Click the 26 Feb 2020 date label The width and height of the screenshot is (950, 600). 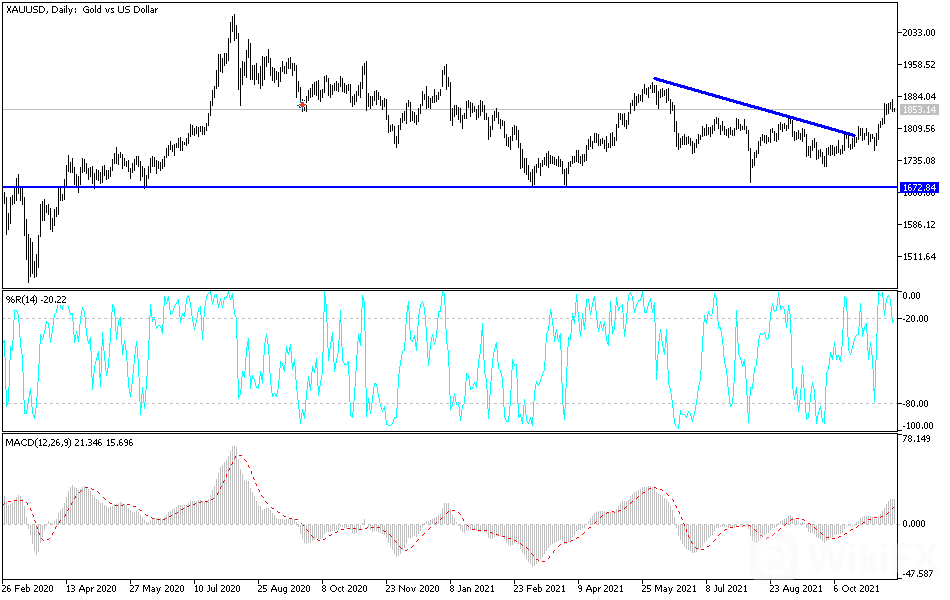click(27, 588)
